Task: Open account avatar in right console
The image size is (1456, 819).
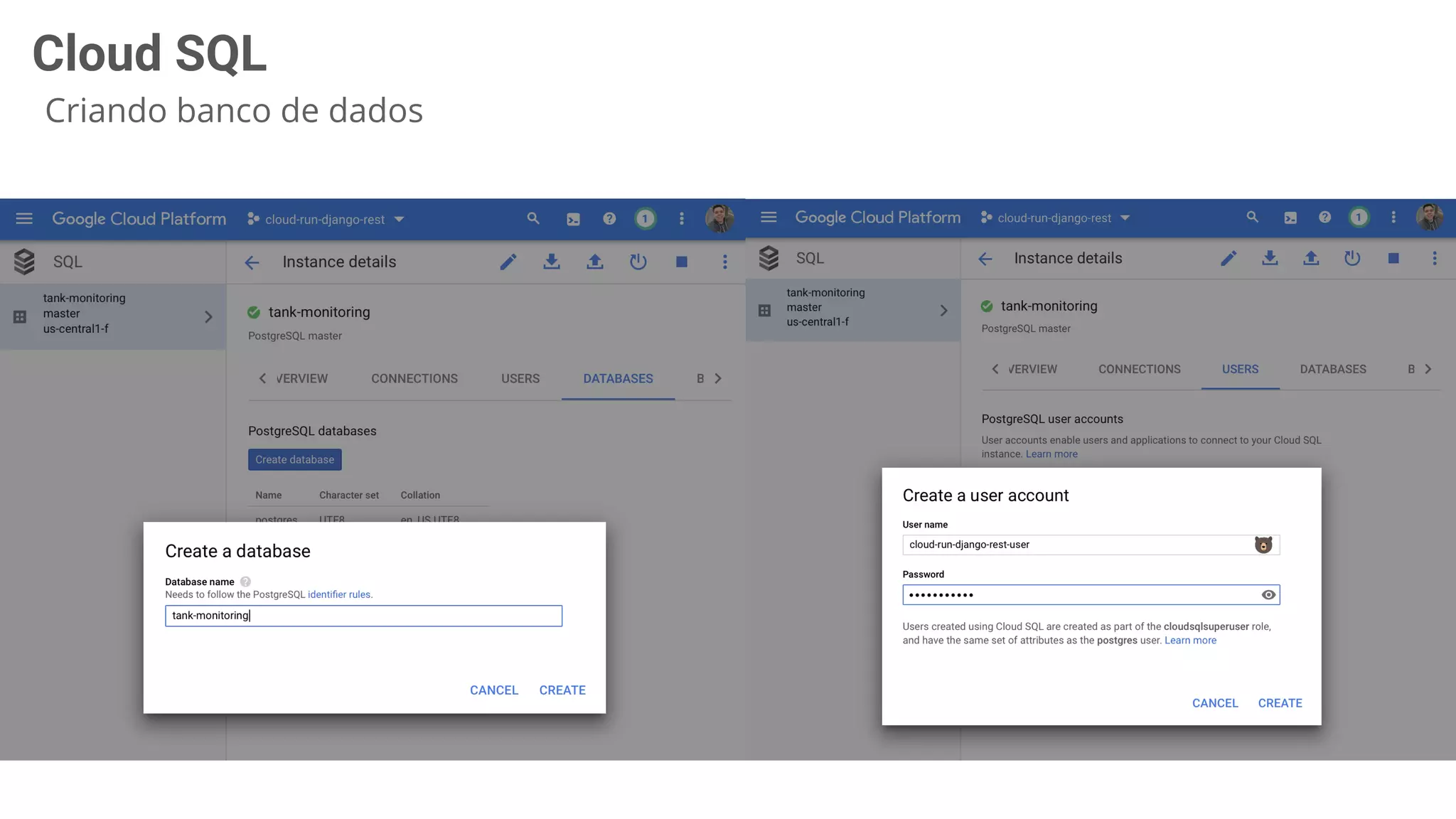Action: tap(1430, 218)
